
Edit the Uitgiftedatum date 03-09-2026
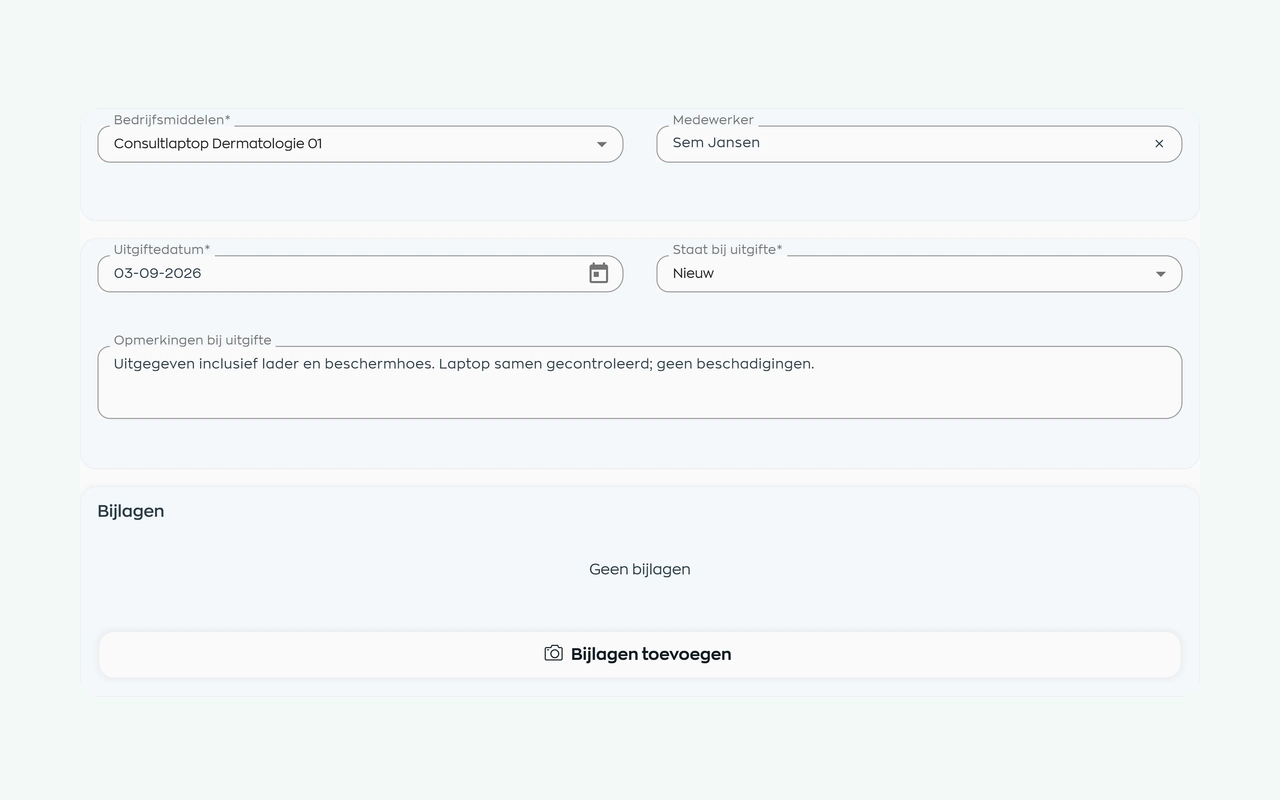click(x=157, y=273)
